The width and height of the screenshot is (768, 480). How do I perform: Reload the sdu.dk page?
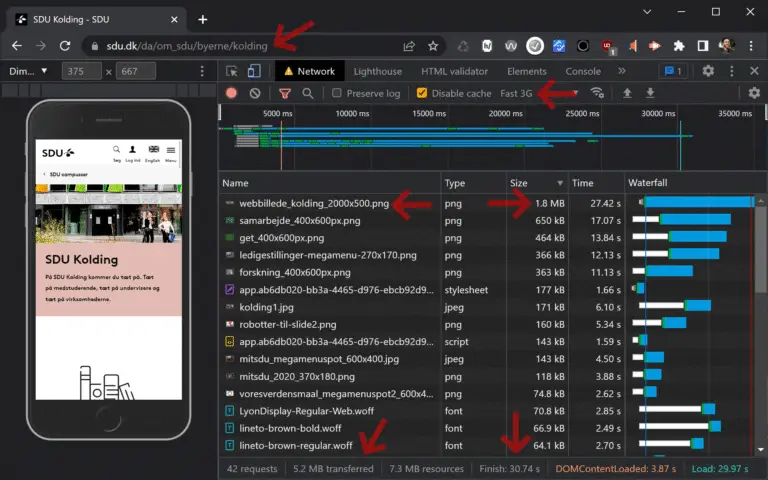tap(65, 46)
